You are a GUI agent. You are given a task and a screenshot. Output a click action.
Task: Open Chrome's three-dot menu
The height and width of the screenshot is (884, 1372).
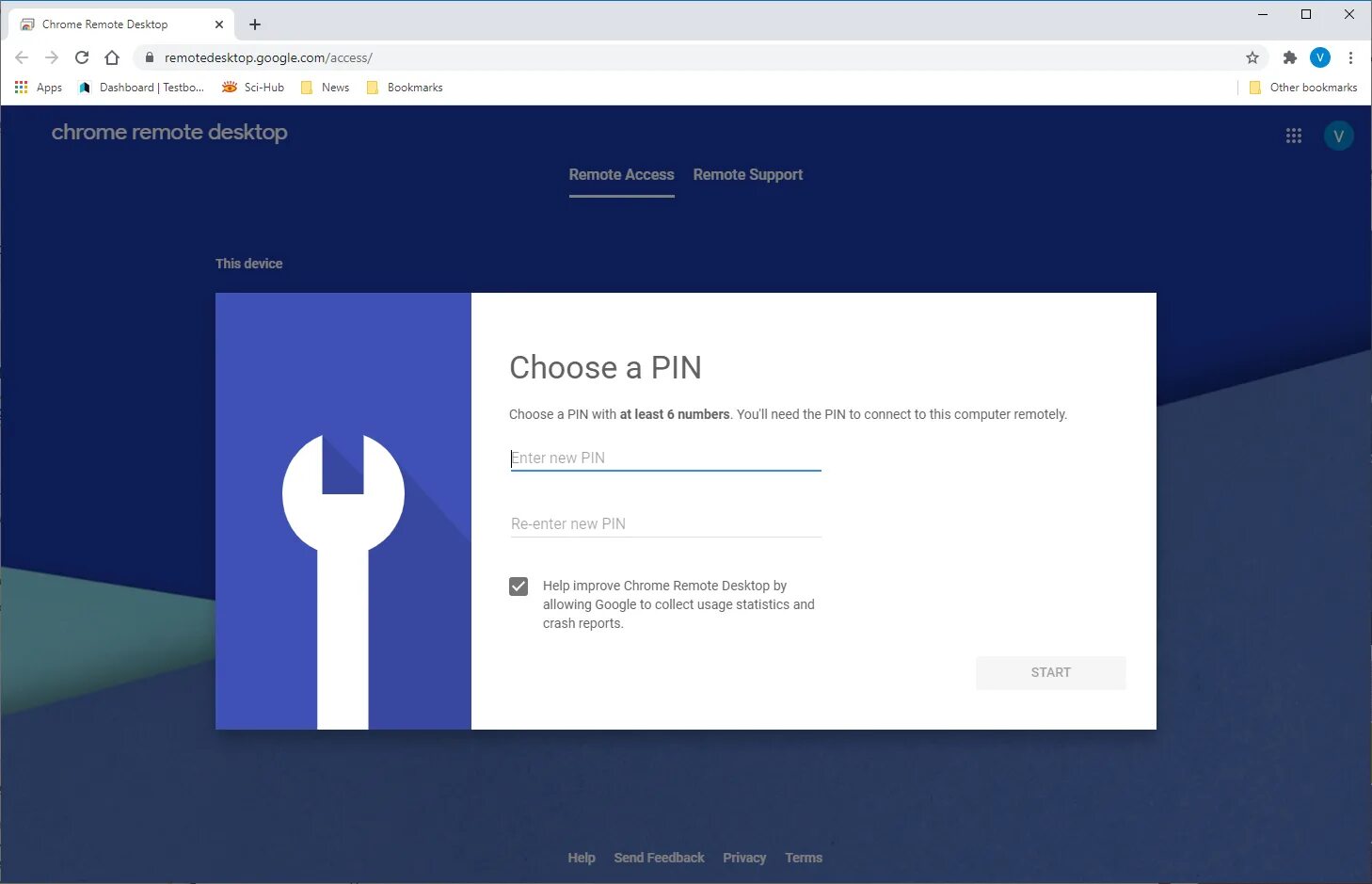[x=1350, y=57]
